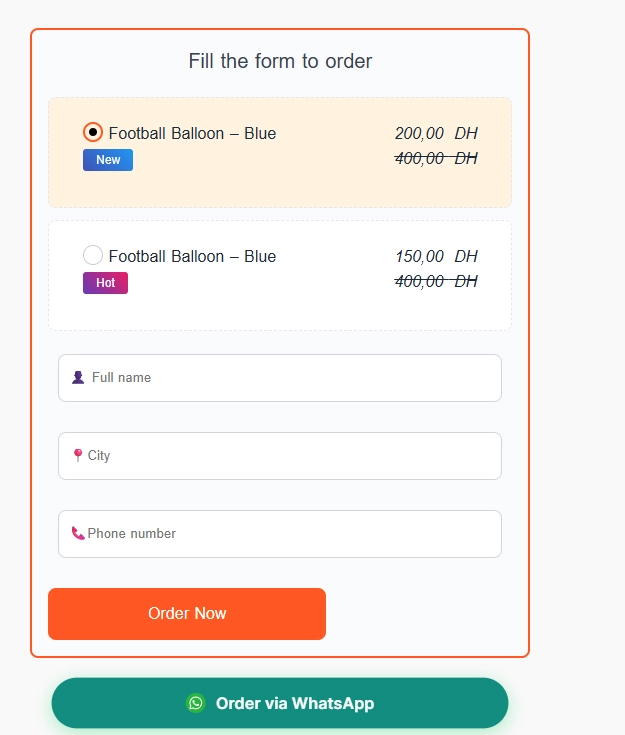The width and height of the screenshot is (625, 735).
Task: Focus the Phone number input field
Action: [x=290, y=534]
